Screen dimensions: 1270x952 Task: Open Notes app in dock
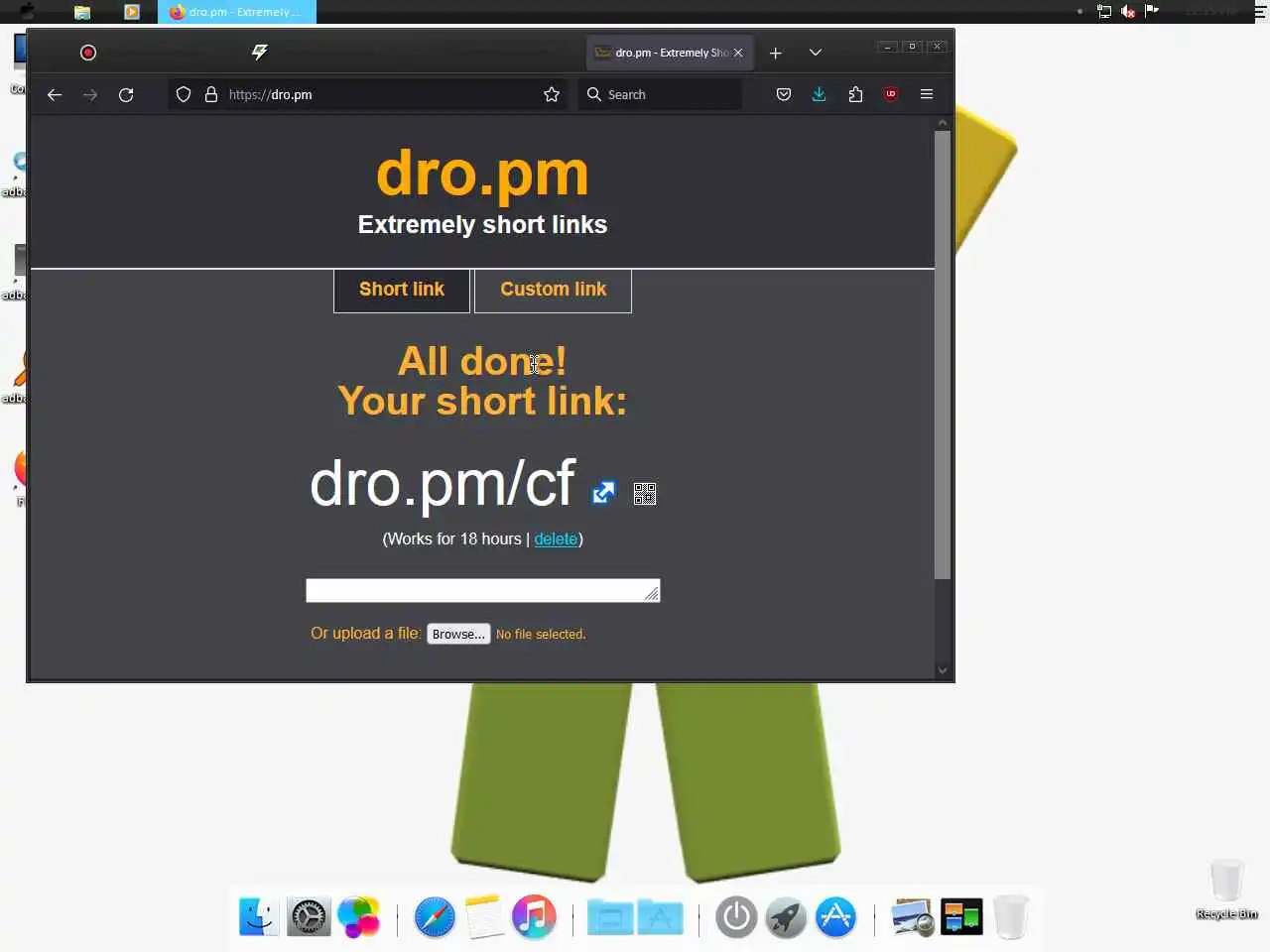coord(484,916)
